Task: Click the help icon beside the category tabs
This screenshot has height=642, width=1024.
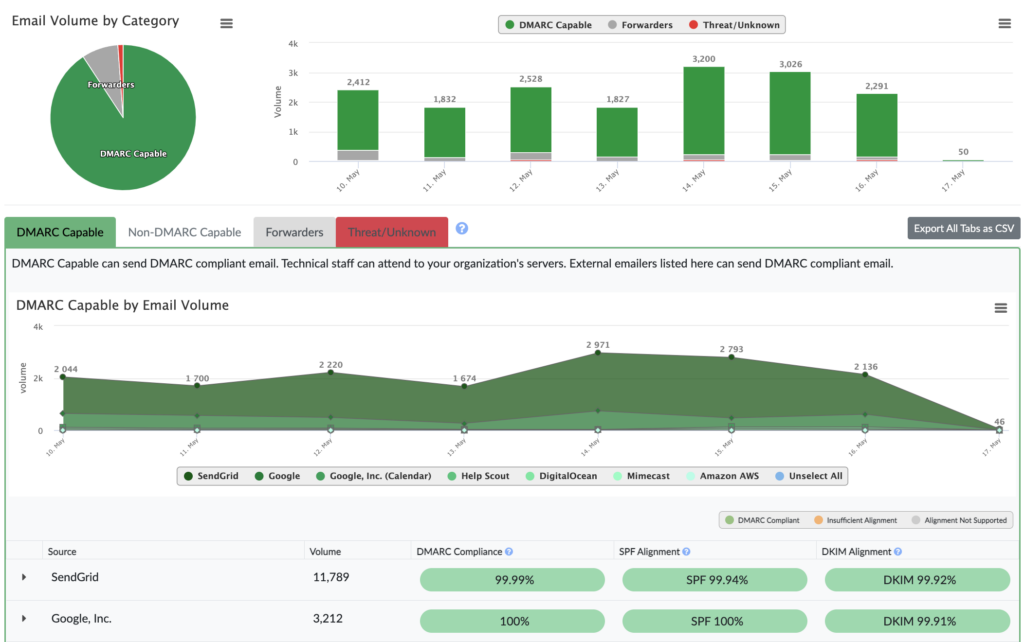Action: 462,229
